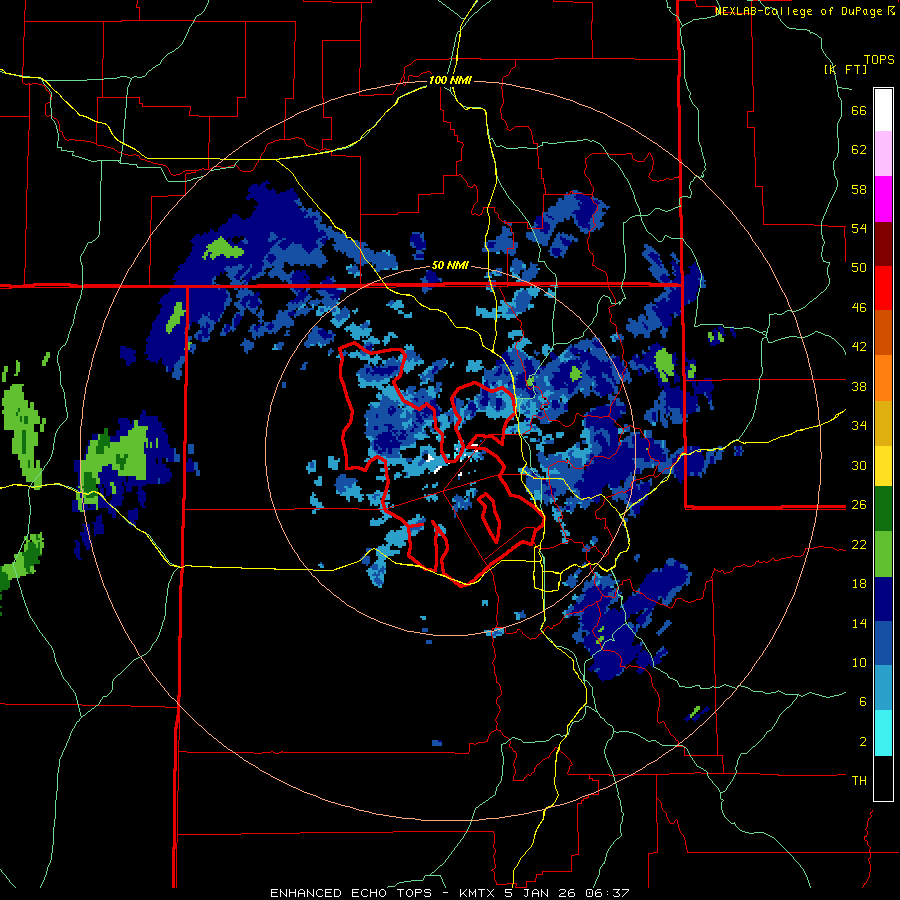
Task: Click the 46 legend value
Action: tap(859, 308)
